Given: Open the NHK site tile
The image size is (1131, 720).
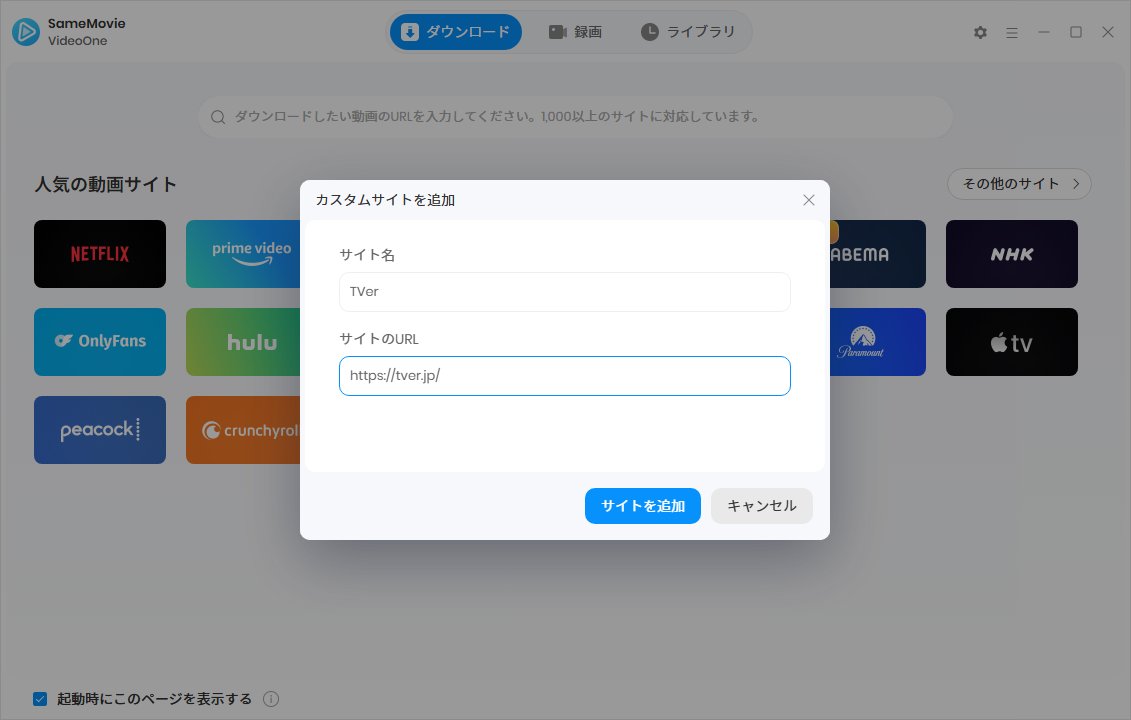Looking at the screenshot, I should [1012, 254].
